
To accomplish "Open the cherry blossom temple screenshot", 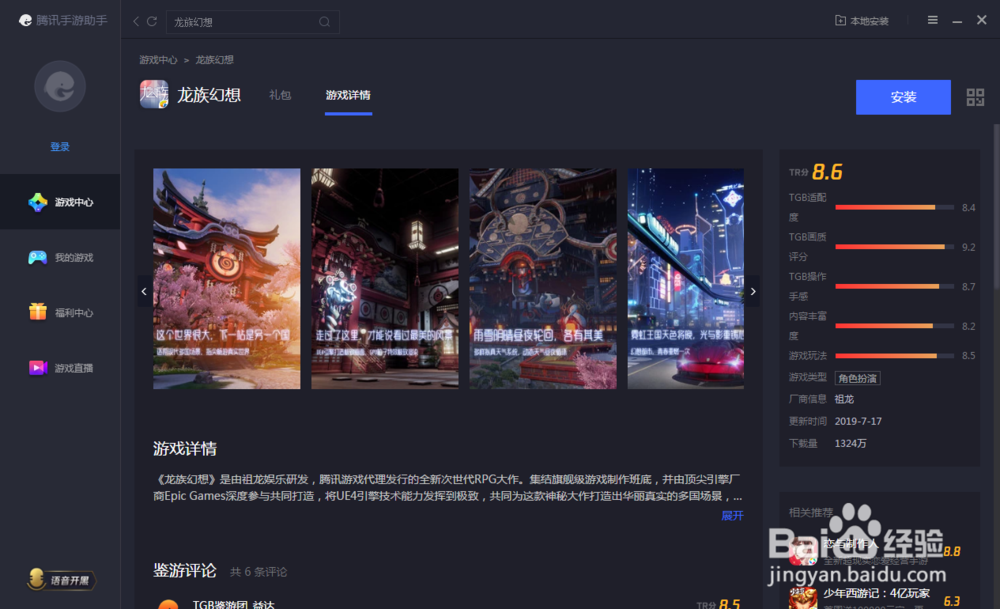I will click(226, 279).
